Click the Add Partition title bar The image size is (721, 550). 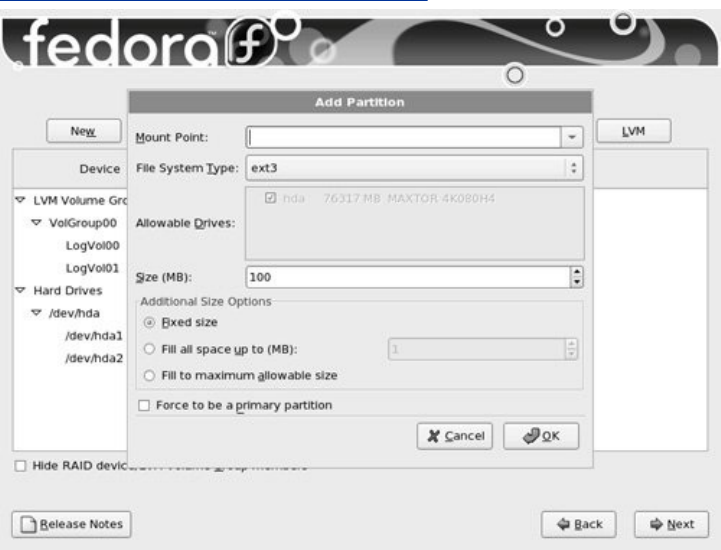point(360,102)
